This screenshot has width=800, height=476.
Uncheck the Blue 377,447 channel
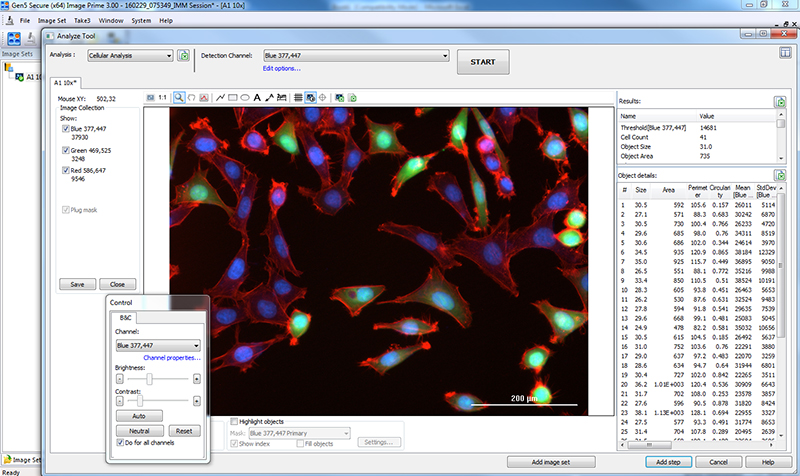pos(66,129)
